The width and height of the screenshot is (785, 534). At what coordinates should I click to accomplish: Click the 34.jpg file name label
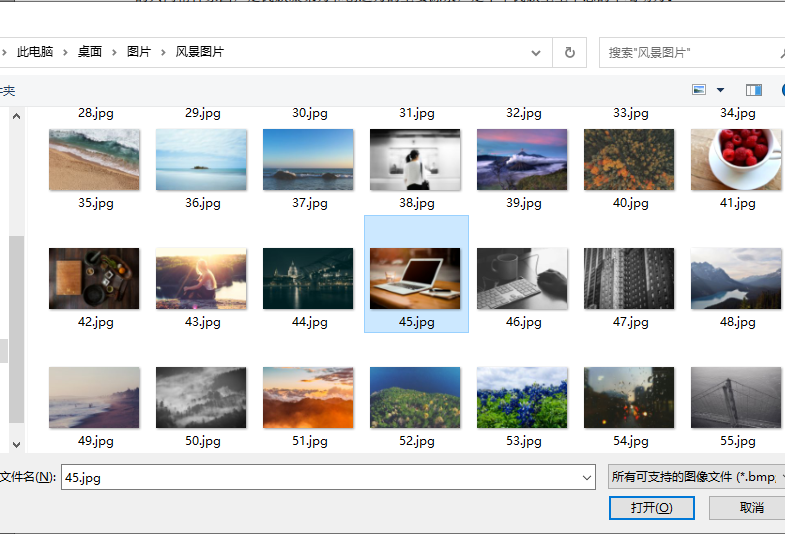(738, 113)
